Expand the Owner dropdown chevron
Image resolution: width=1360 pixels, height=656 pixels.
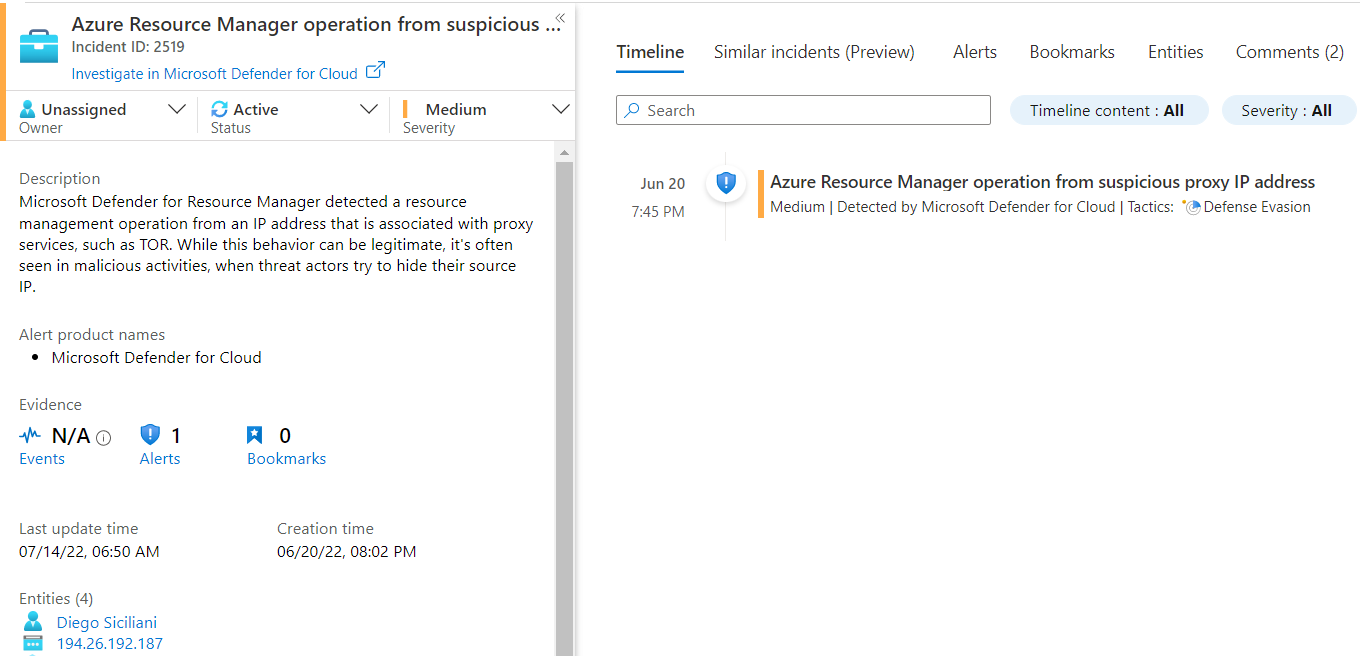pos(177,109)
